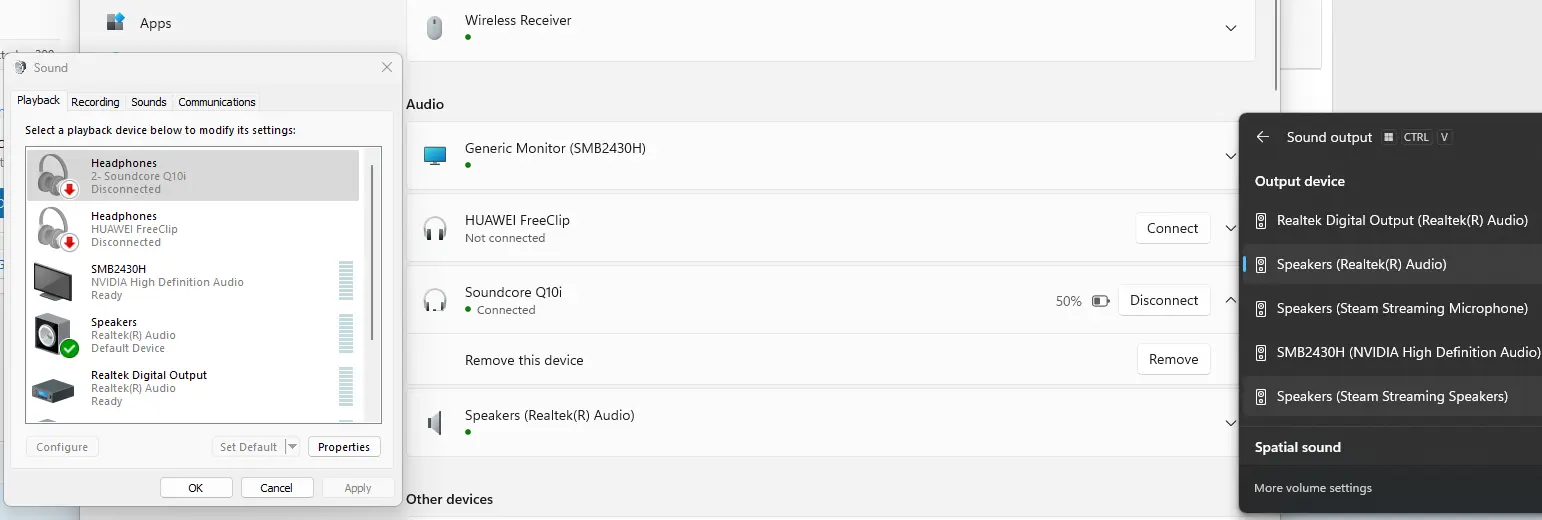Expand the Generic Monitor (SMB2430H) chevron
This screenshot has height=520, width=1542.
(x=1231, y=156)
